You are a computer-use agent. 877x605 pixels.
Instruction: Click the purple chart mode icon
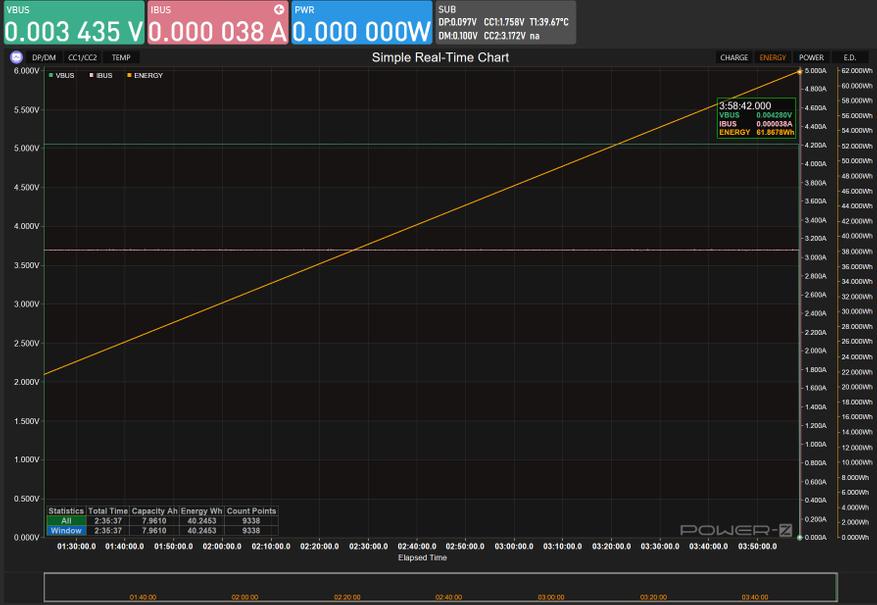click(x=16, y=57)
